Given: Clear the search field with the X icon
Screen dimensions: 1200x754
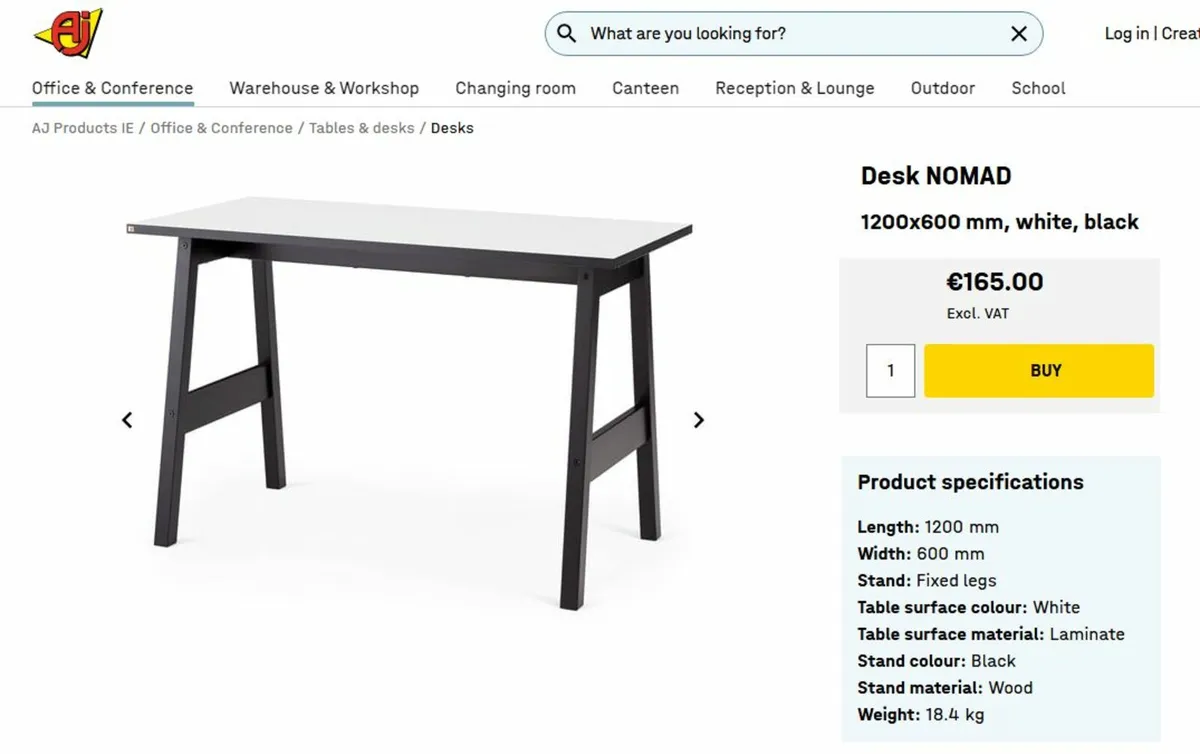Looking at the screenshot, I should tap(1018, 33).
